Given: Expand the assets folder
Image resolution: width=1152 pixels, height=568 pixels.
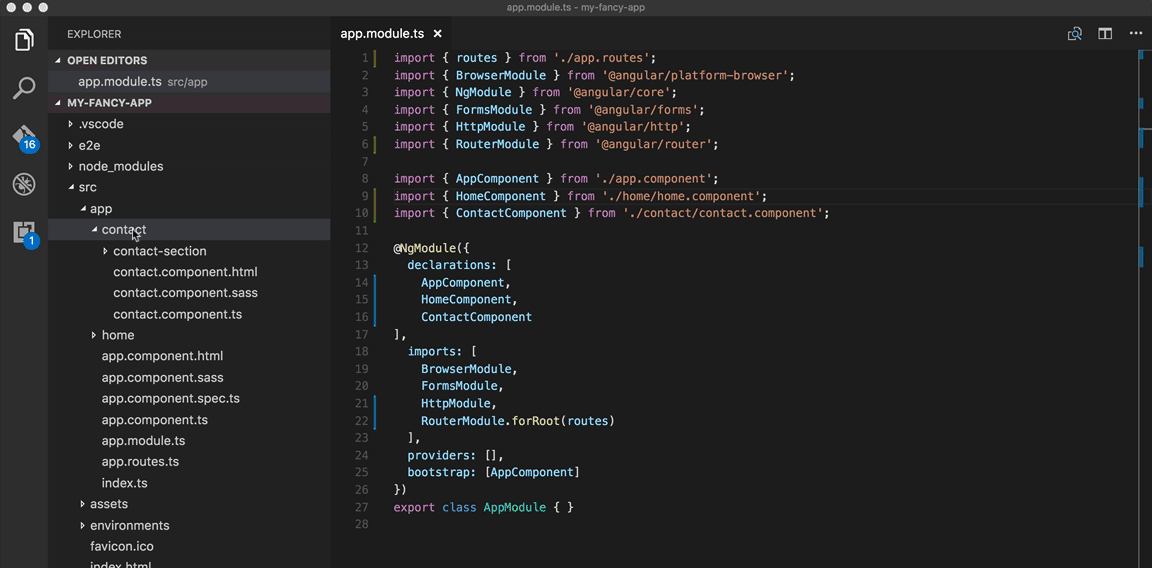Looking at the screenshot, I should coord(190,504).
